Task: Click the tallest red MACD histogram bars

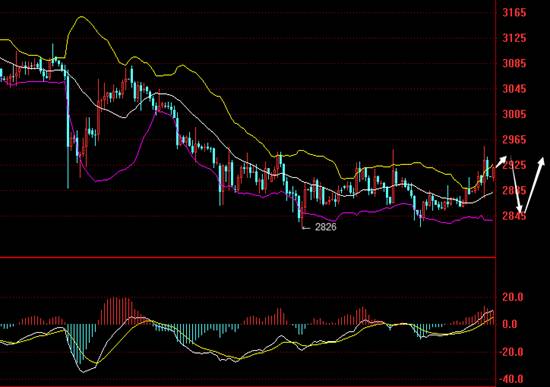Action: coord(118,310)
